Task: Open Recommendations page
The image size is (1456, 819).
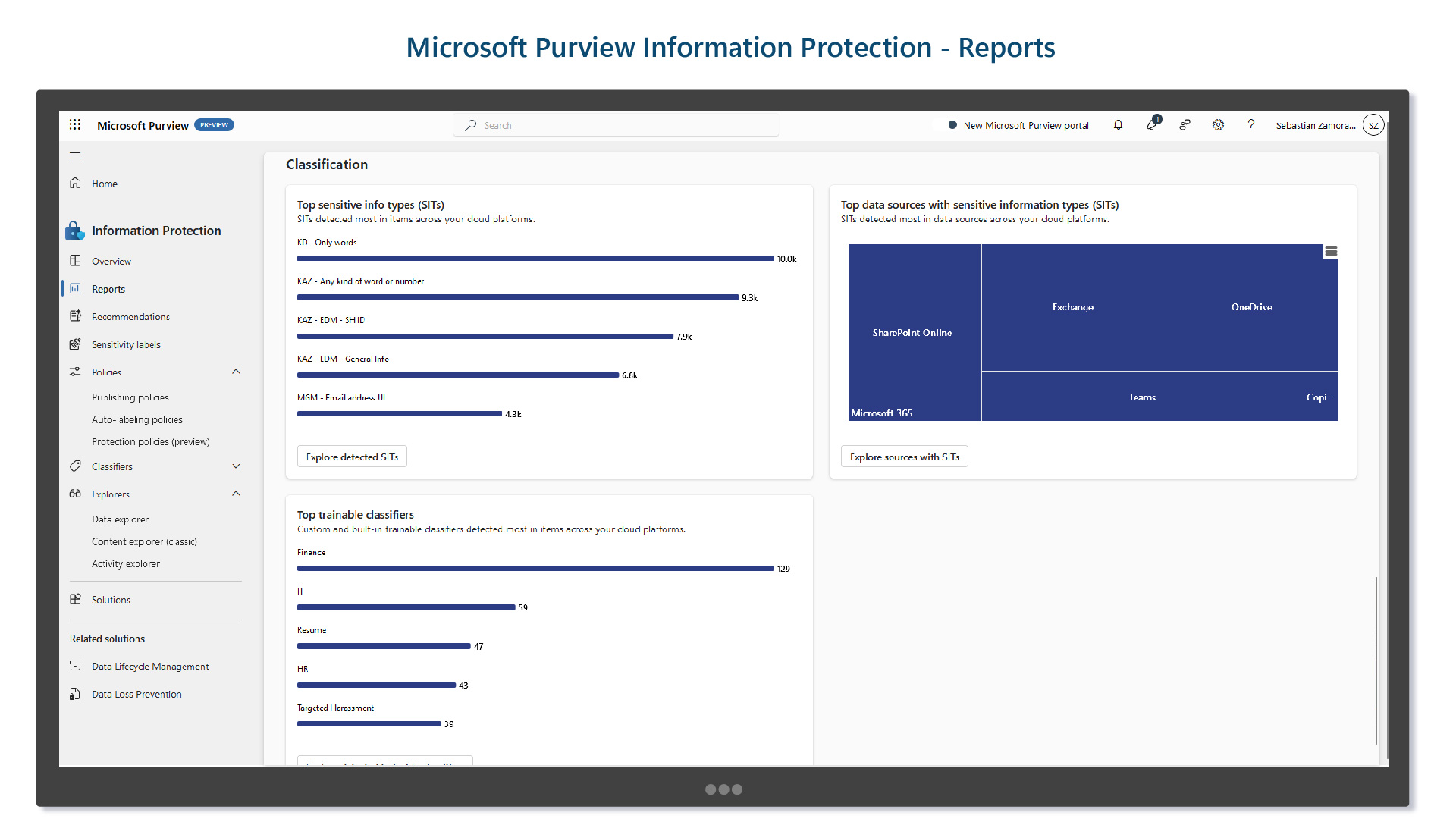Action: tap(130, 317)
